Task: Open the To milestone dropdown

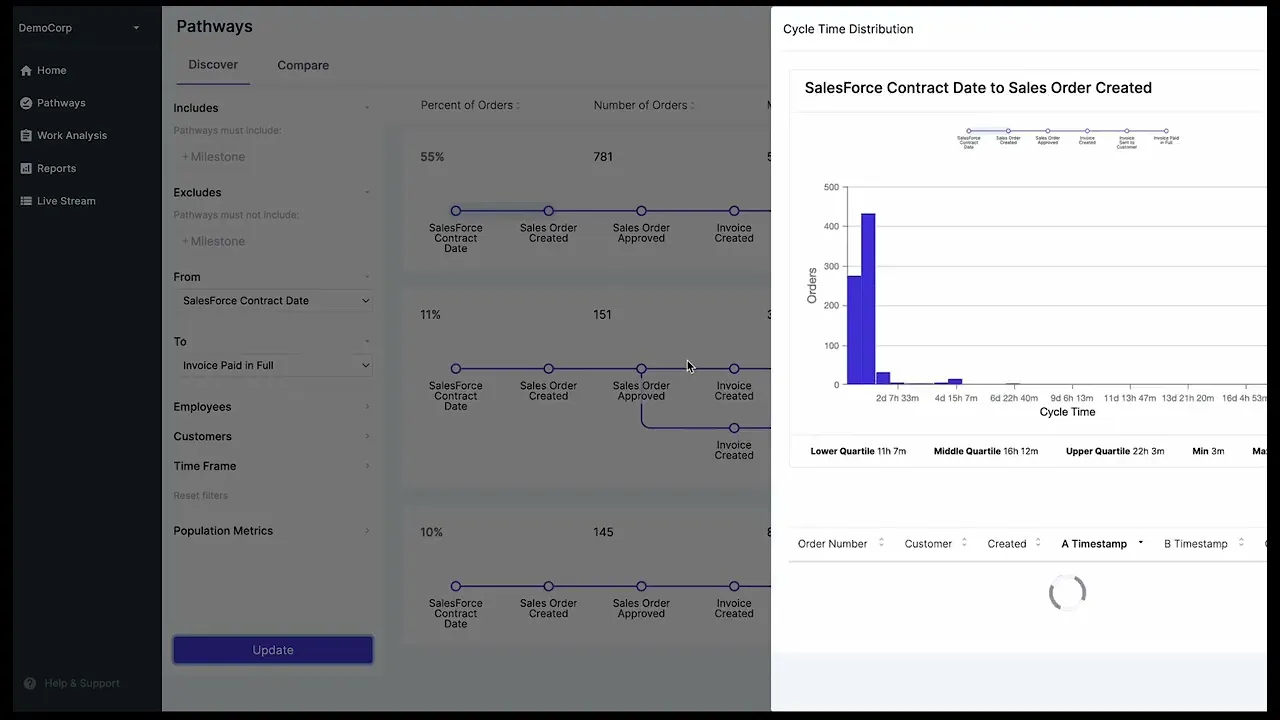Action: [273, 366]
